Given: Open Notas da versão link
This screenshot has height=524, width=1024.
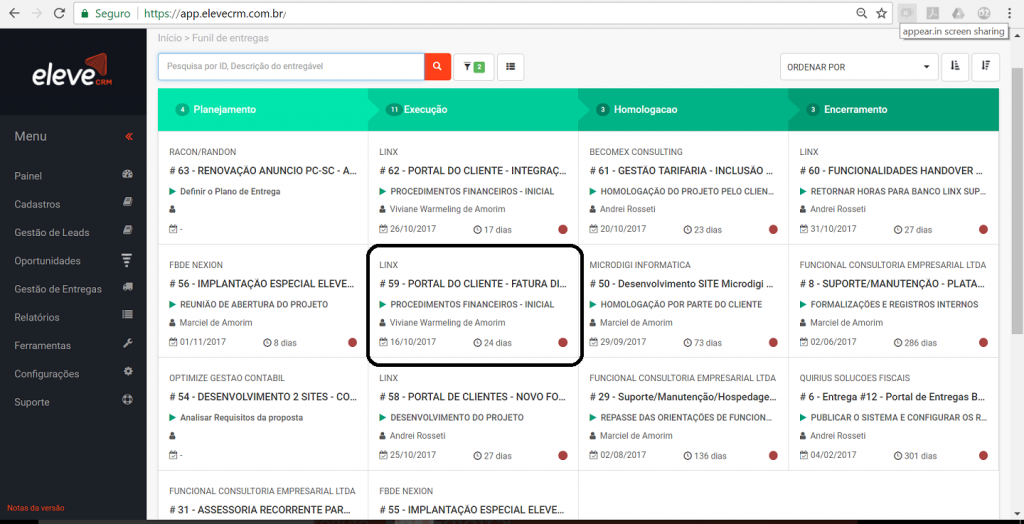Looking at the screenshot, I should tap(36, 508).
